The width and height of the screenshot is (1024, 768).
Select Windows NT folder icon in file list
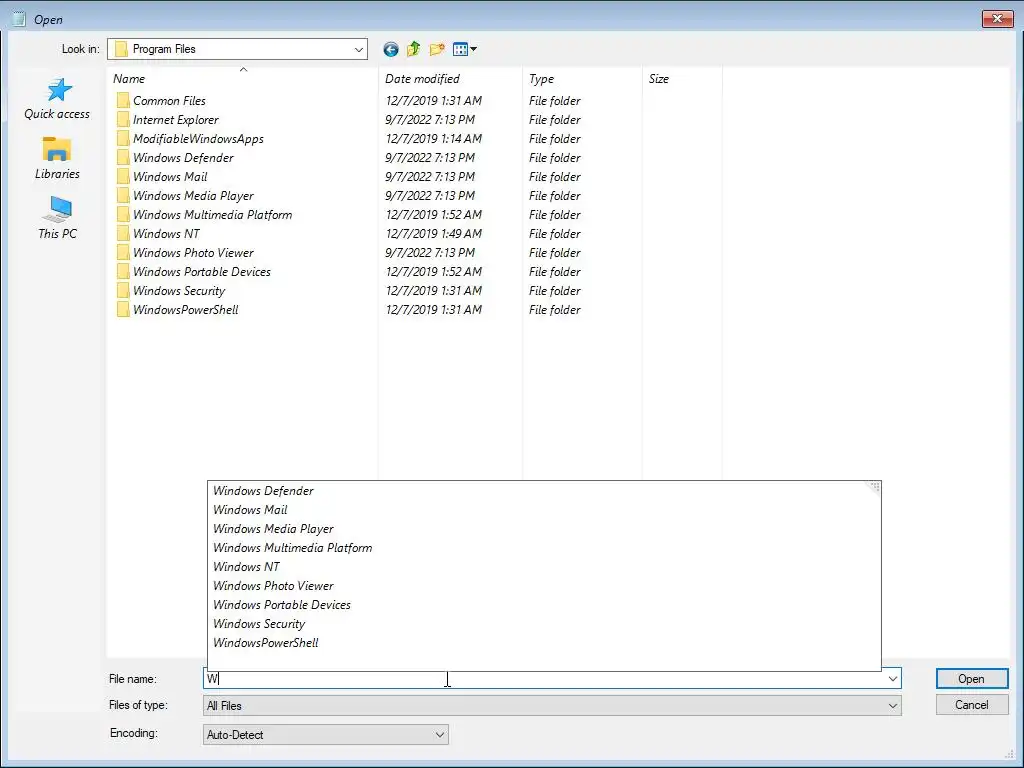[x=123, y=233]
